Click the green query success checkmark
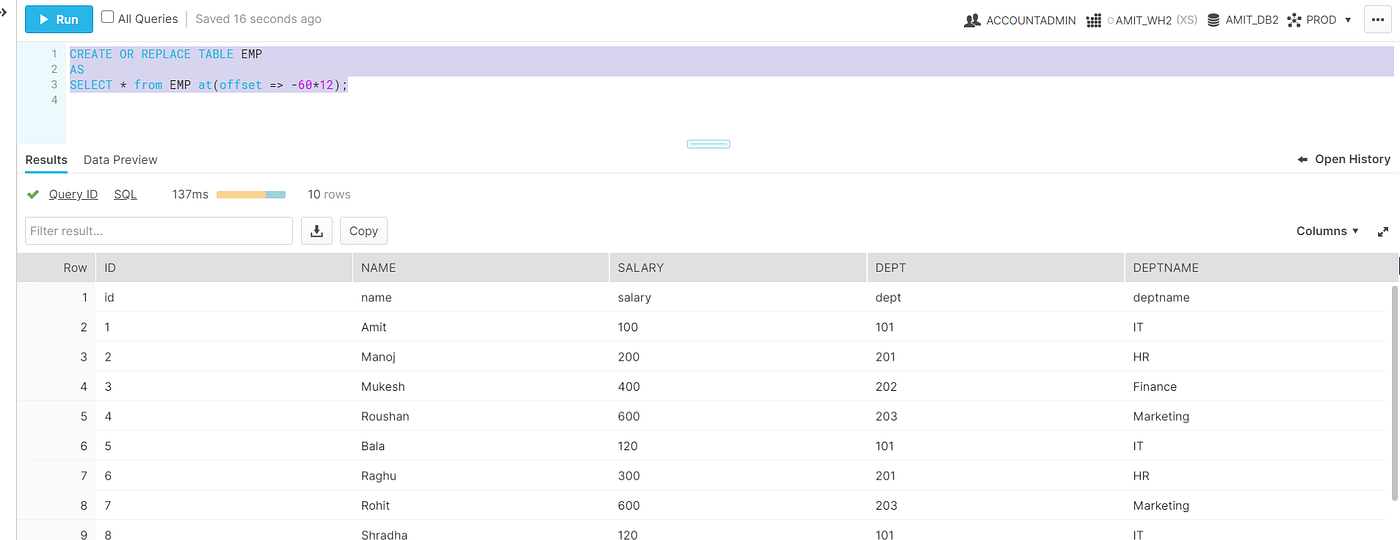The width and height of the screenshot is (1400, 540). click(33, 194)
